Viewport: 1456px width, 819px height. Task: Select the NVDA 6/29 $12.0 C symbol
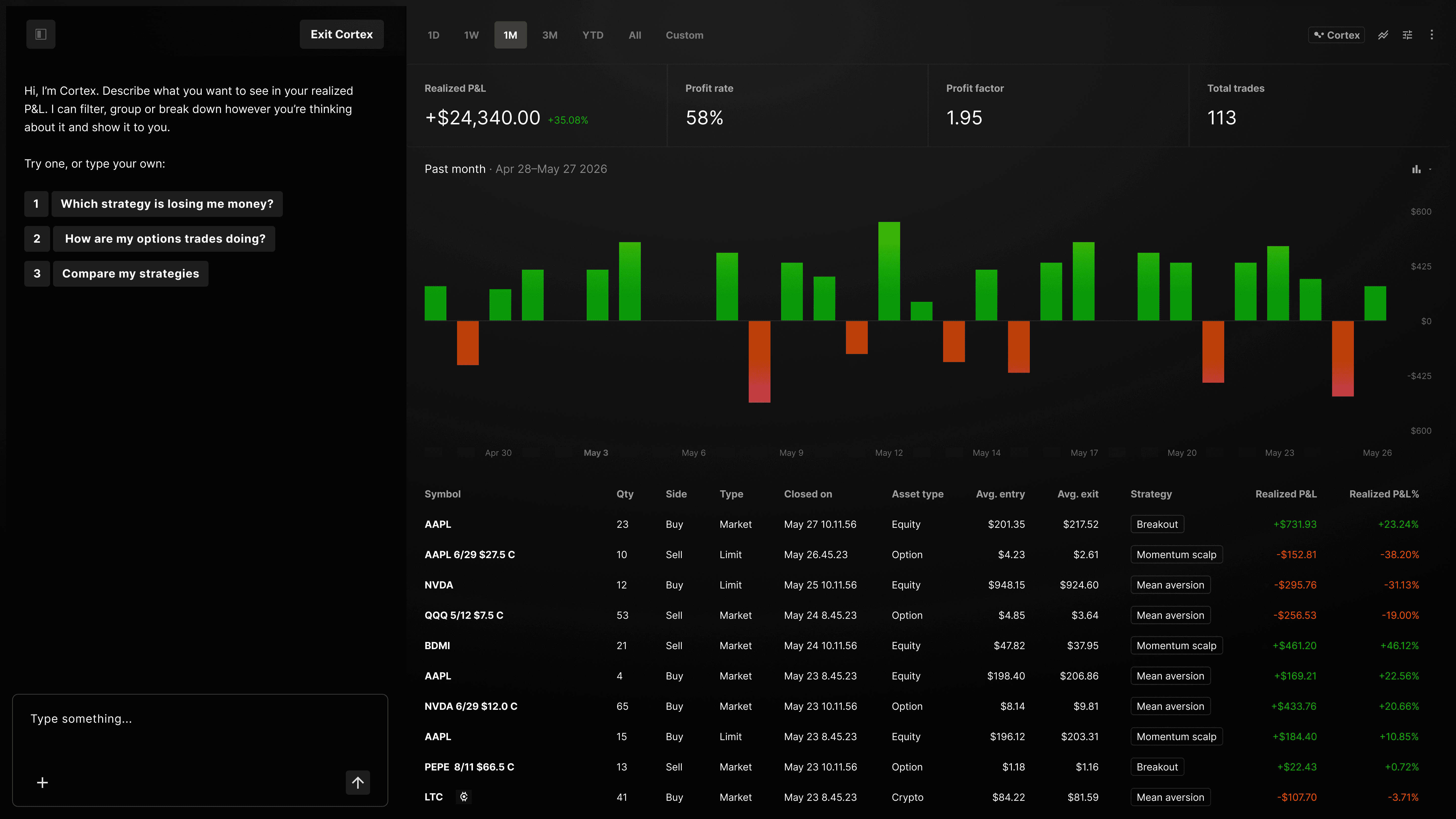click(x=471, y=707)
